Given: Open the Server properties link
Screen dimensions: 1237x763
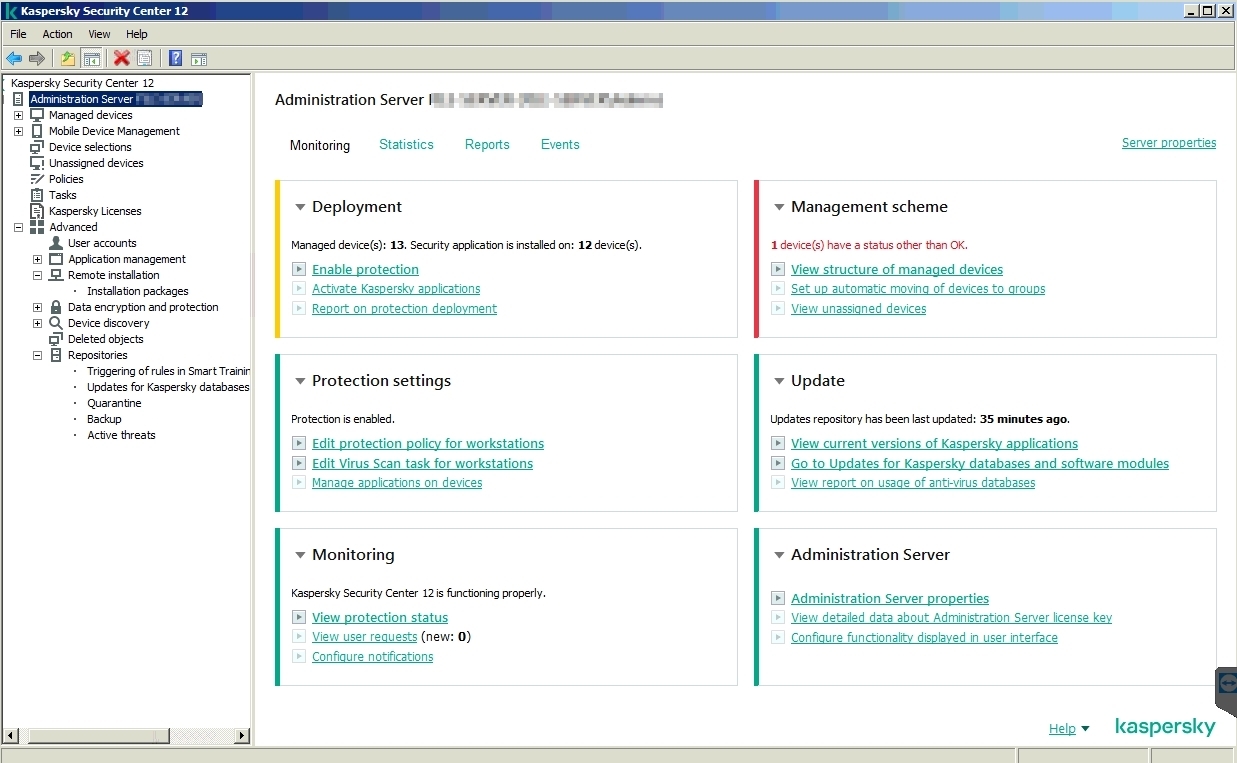Looking at the screenshot, I should (1169, 143).
